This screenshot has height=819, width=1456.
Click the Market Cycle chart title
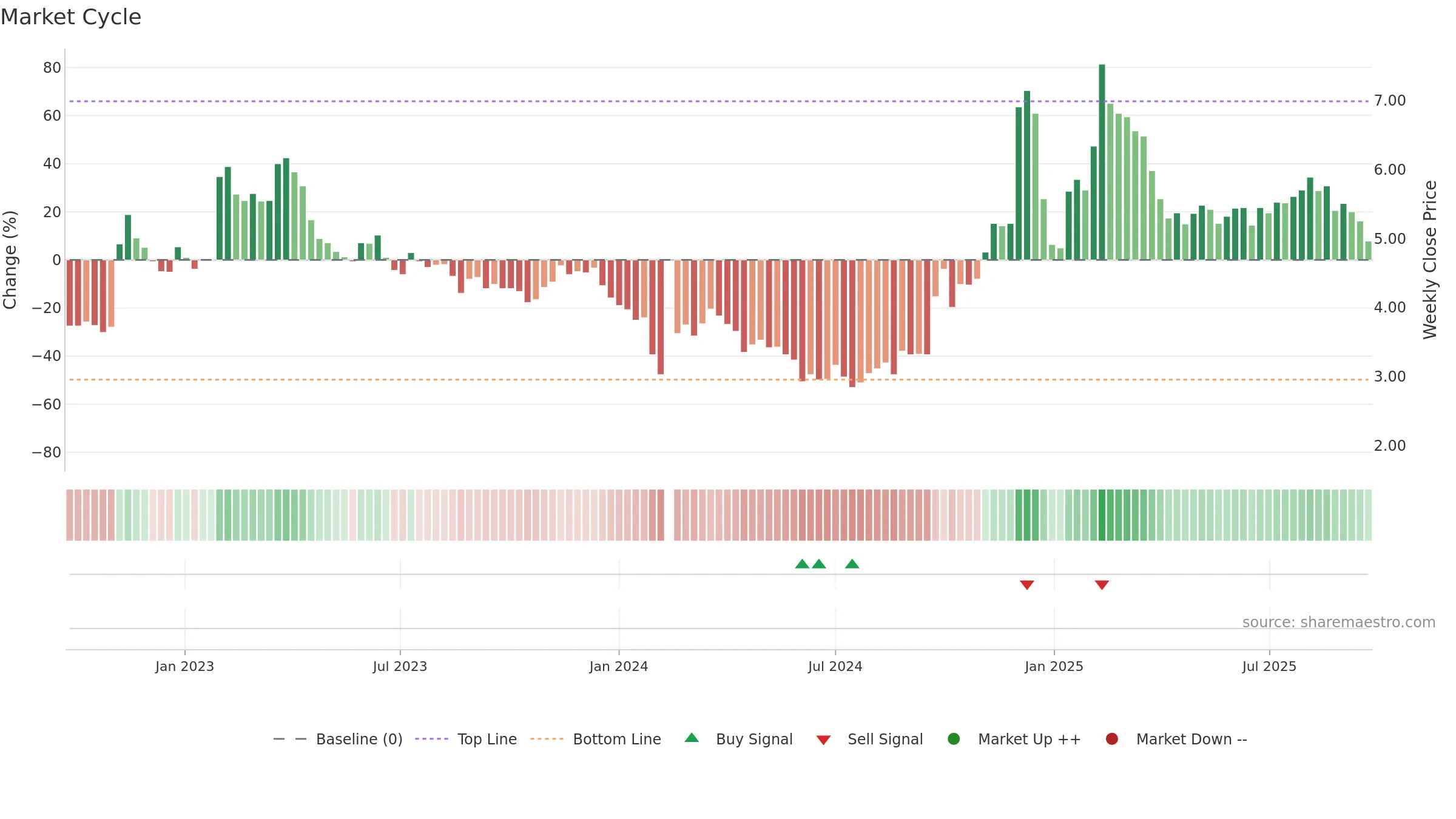click(x=71, y=17)
